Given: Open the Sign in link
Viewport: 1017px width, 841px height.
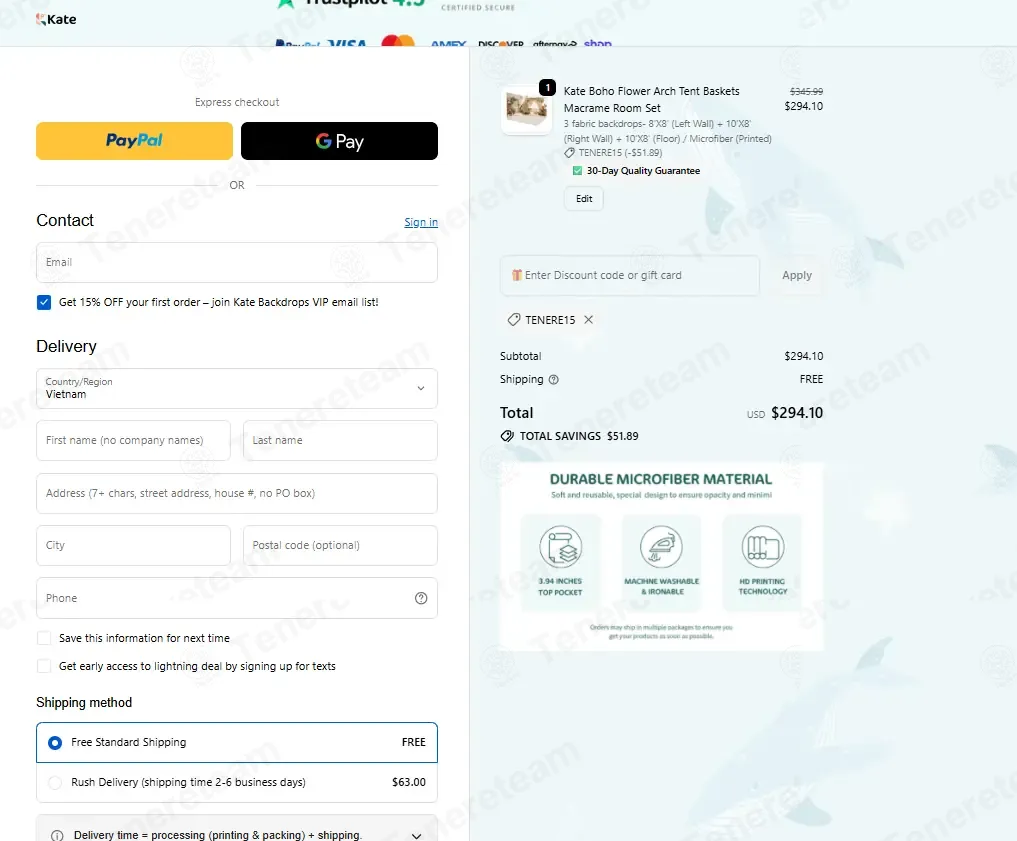Looking at the screenshot, I should (421, 222).
